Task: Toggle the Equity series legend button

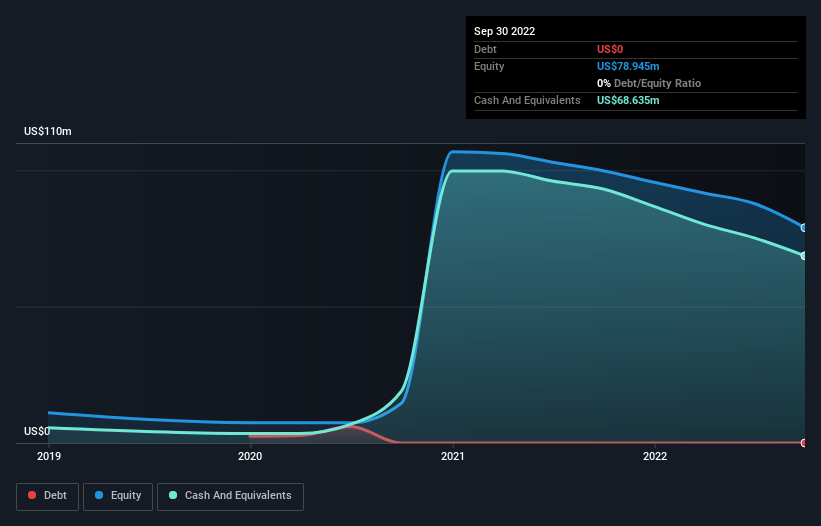Action: 118,496
